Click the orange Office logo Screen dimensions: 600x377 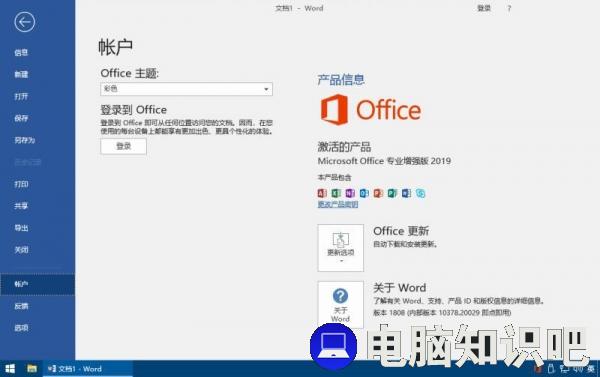point(370,109)
